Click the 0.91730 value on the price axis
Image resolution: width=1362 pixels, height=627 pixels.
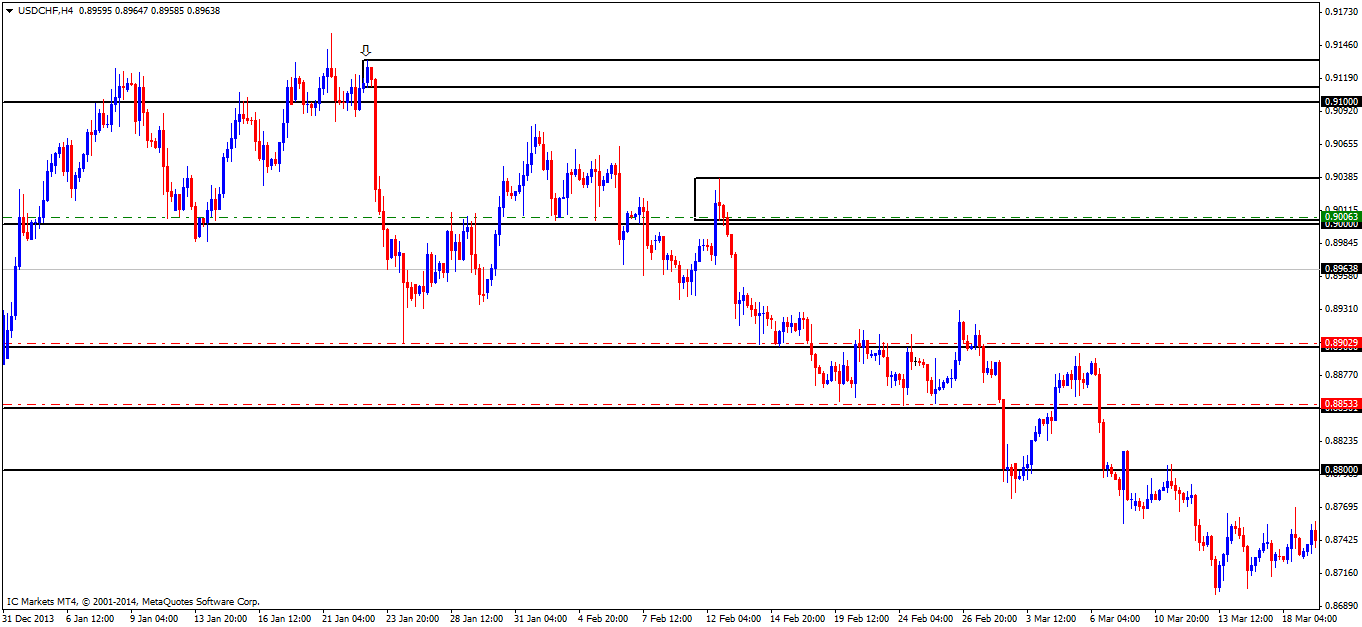coord(1341,12)
